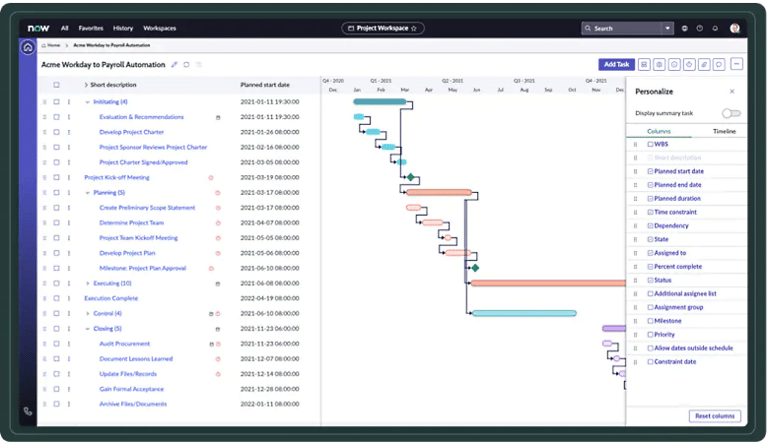Open the three-dot menu for Execution Complete row

69,298
